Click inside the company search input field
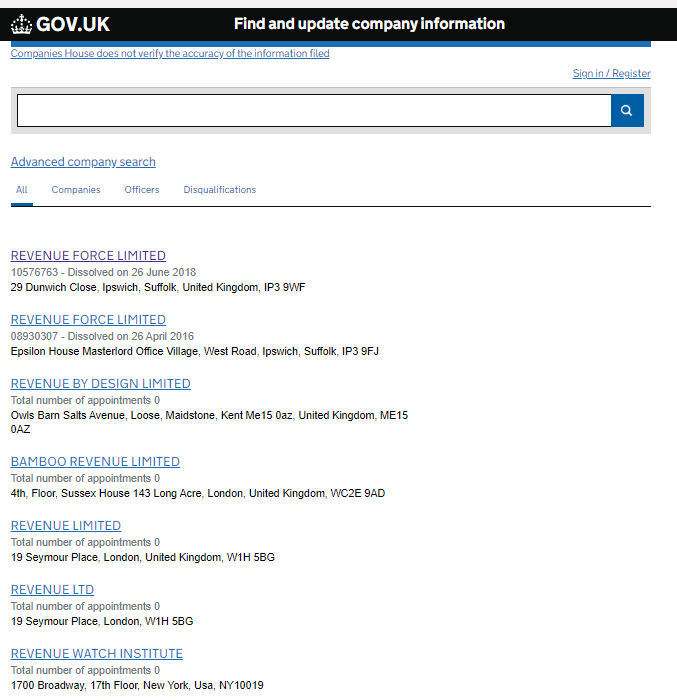This screenshot has height=700, width=677. tap(313, 111)
